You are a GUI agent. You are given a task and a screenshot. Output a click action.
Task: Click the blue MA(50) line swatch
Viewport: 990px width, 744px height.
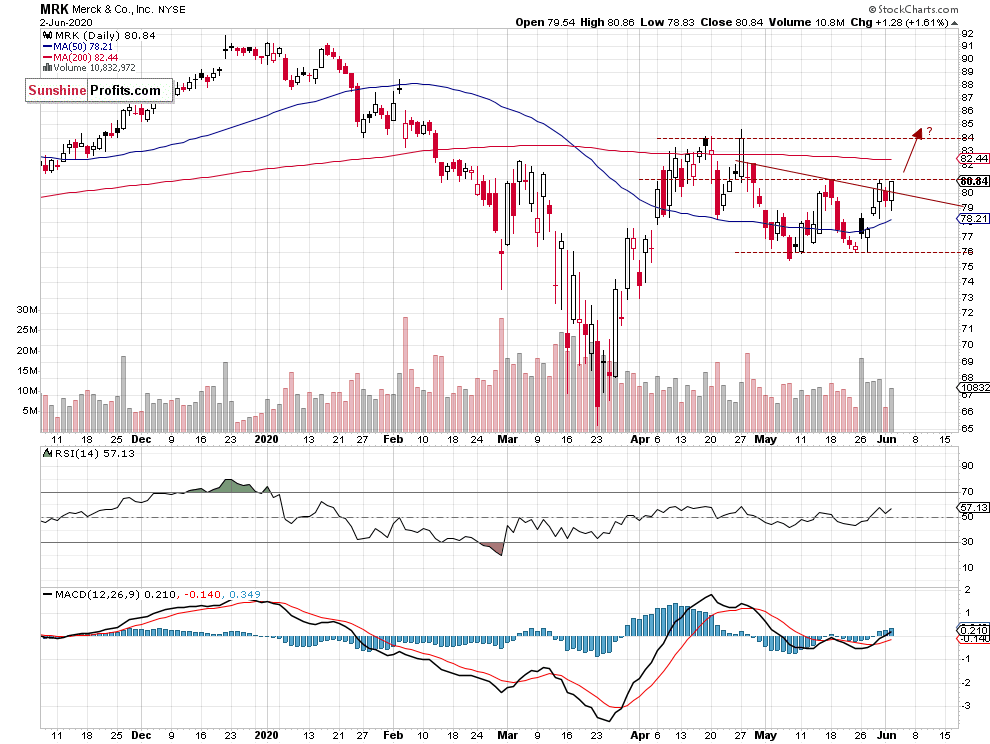coord(47,47)
